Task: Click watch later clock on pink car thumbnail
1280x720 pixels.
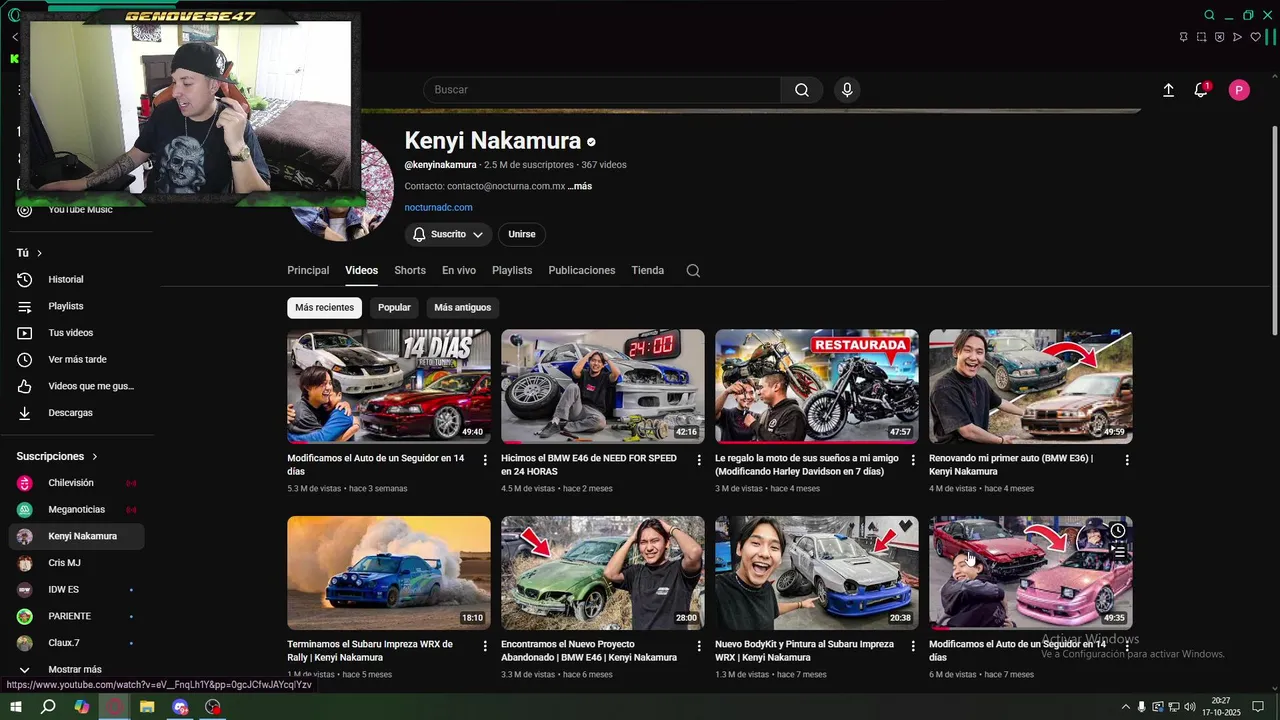Action: point(1118,531)
